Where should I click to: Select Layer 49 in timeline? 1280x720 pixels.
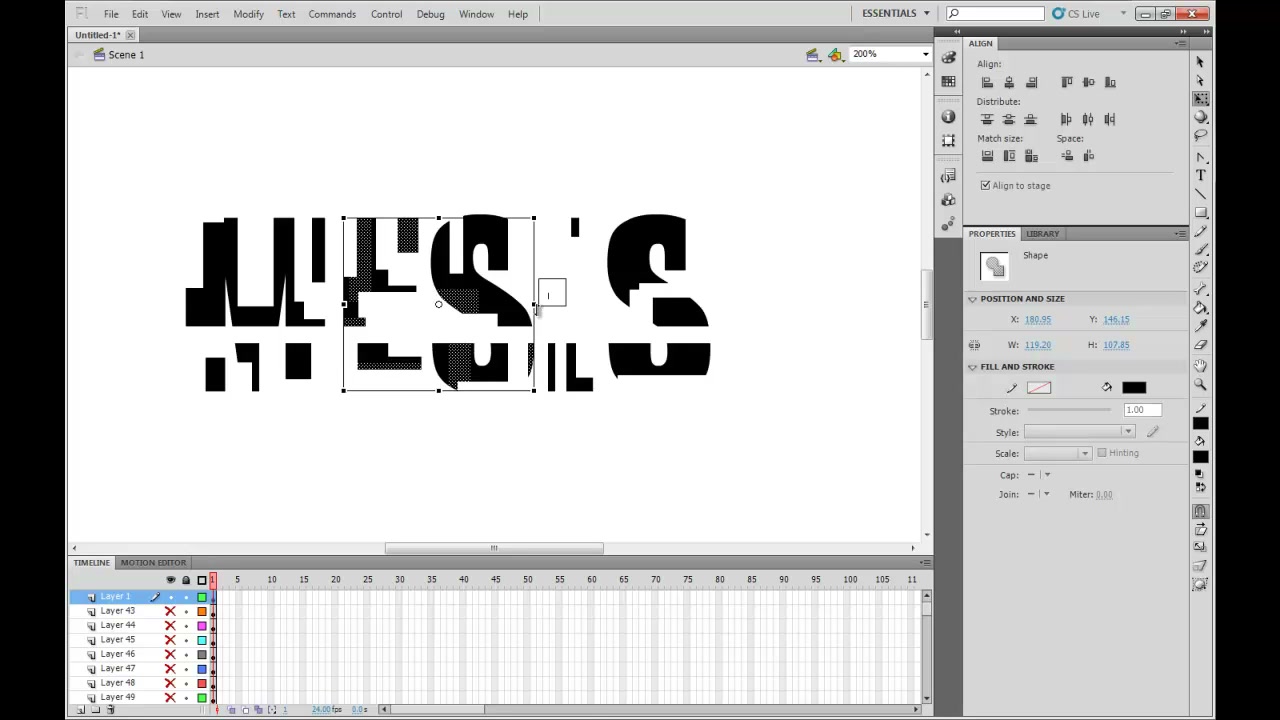pyautogui.click(x=118, y=698)
